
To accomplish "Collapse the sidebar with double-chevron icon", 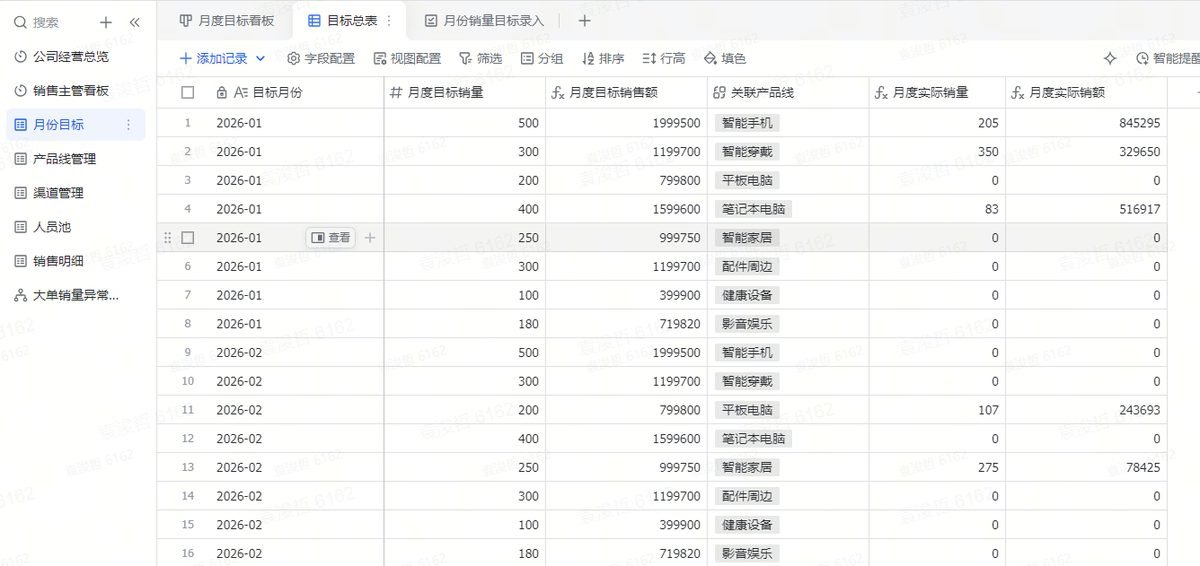I will click(x=135, y=22).
